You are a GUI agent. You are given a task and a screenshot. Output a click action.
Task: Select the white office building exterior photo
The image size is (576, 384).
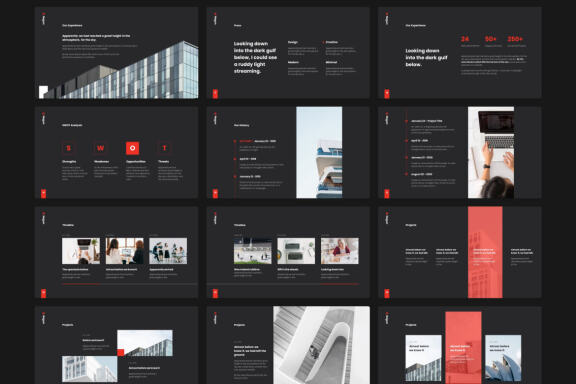coord(253,251)
